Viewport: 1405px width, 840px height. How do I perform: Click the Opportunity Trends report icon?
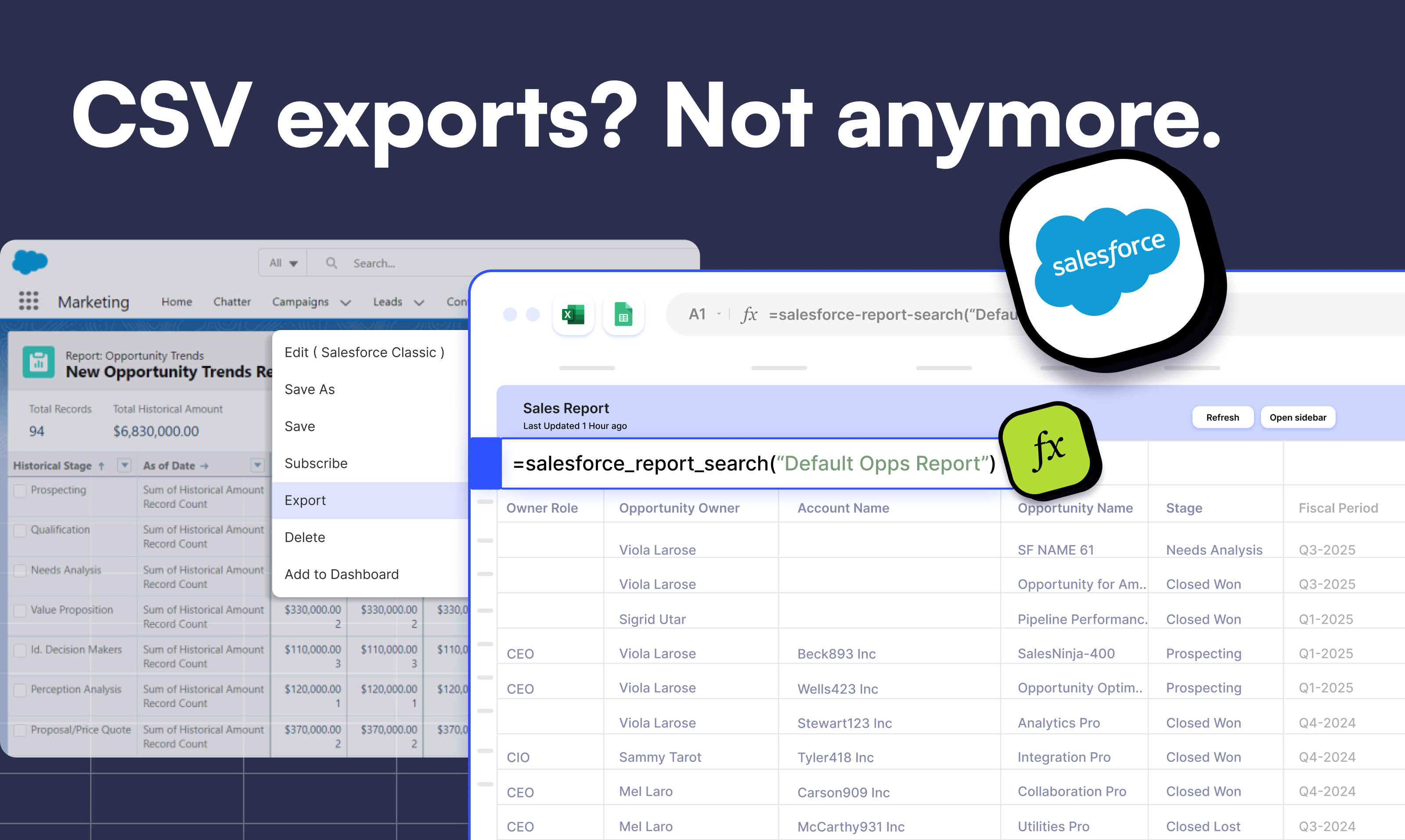(39, 362)
